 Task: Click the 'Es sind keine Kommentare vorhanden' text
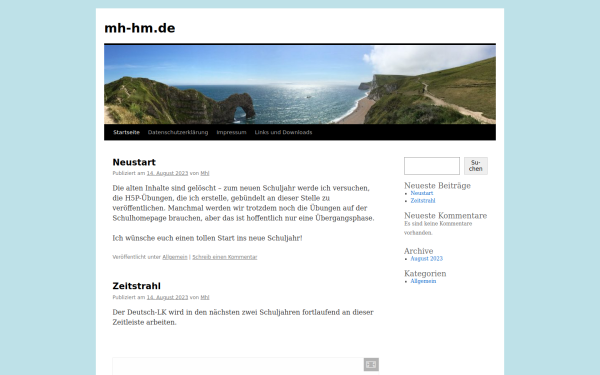pos(438,228)
